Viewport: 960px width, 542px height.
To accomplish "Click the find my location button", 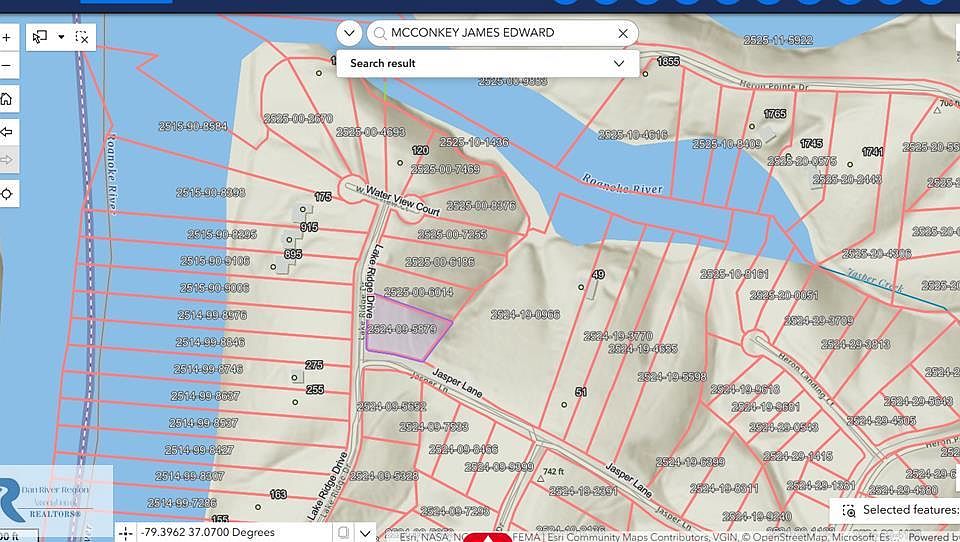I will [7, 194].
